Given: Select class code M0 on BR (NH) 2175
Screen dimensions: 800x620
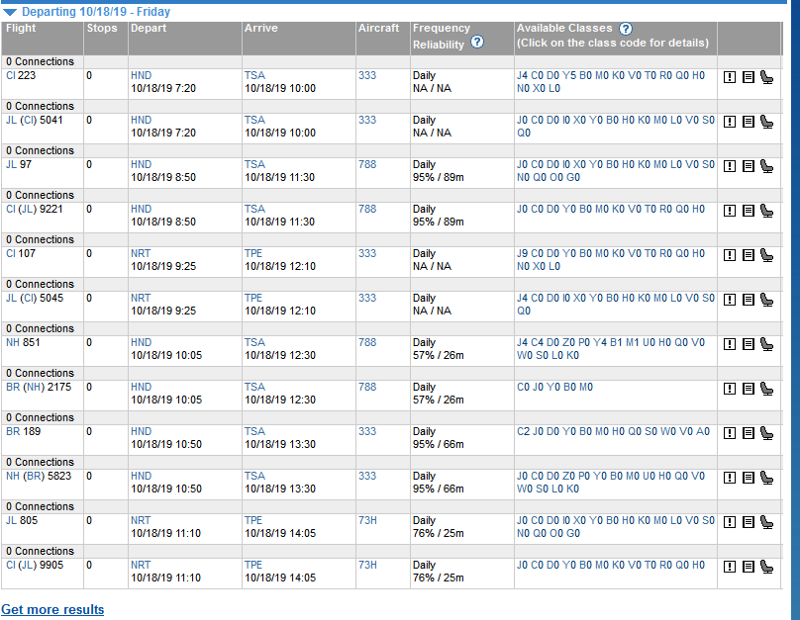Looking at the screenshot, I should [586, 387].
